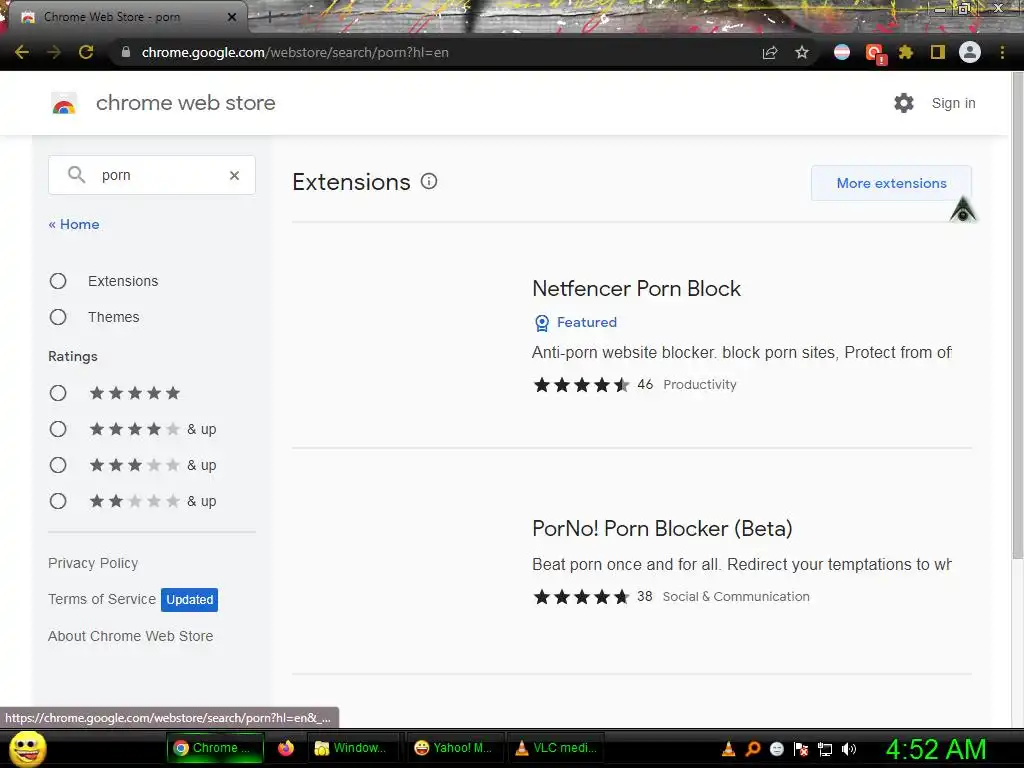Filter by four stars & up
Screen dimensions: 1024x768
click(x=58, y=429)
